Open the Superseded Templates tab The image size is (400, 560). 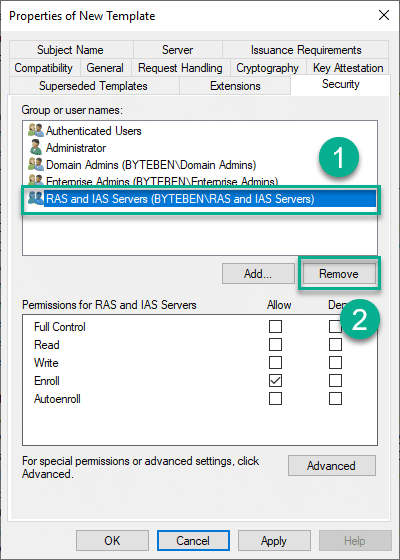(94, 86)
